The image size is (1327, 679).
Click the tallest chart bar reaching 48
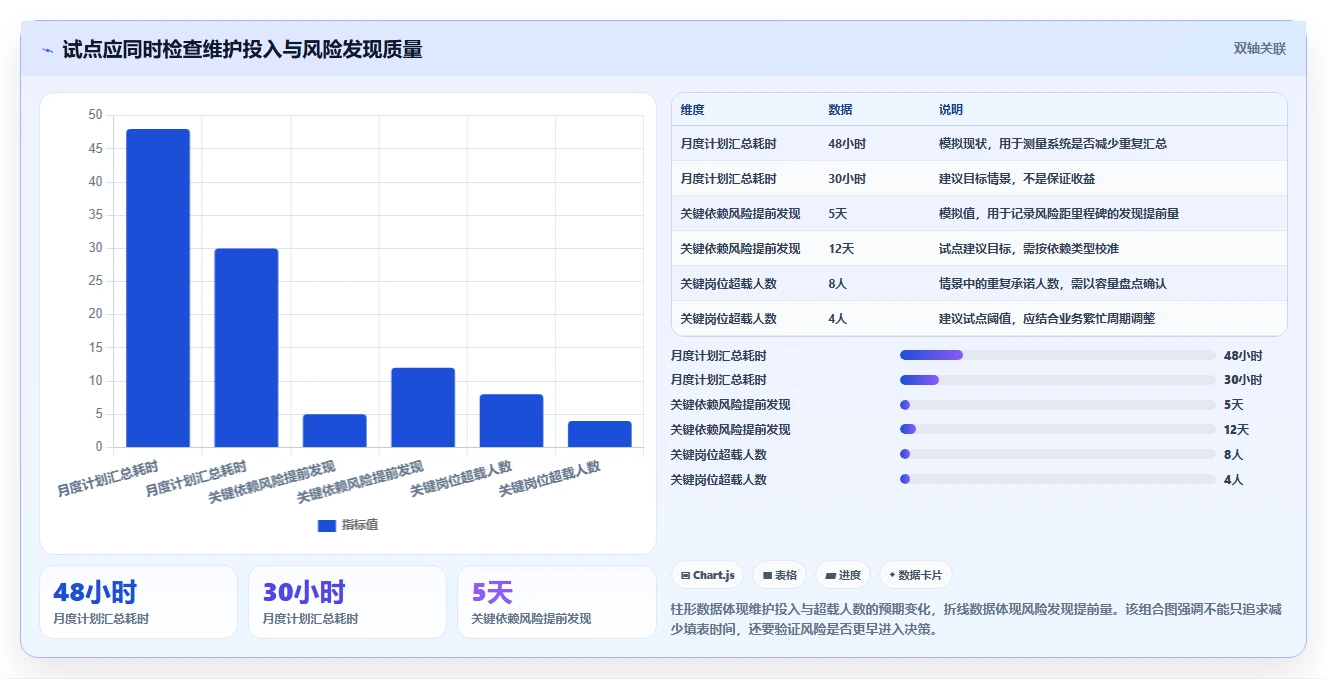(x=158, y=288)
